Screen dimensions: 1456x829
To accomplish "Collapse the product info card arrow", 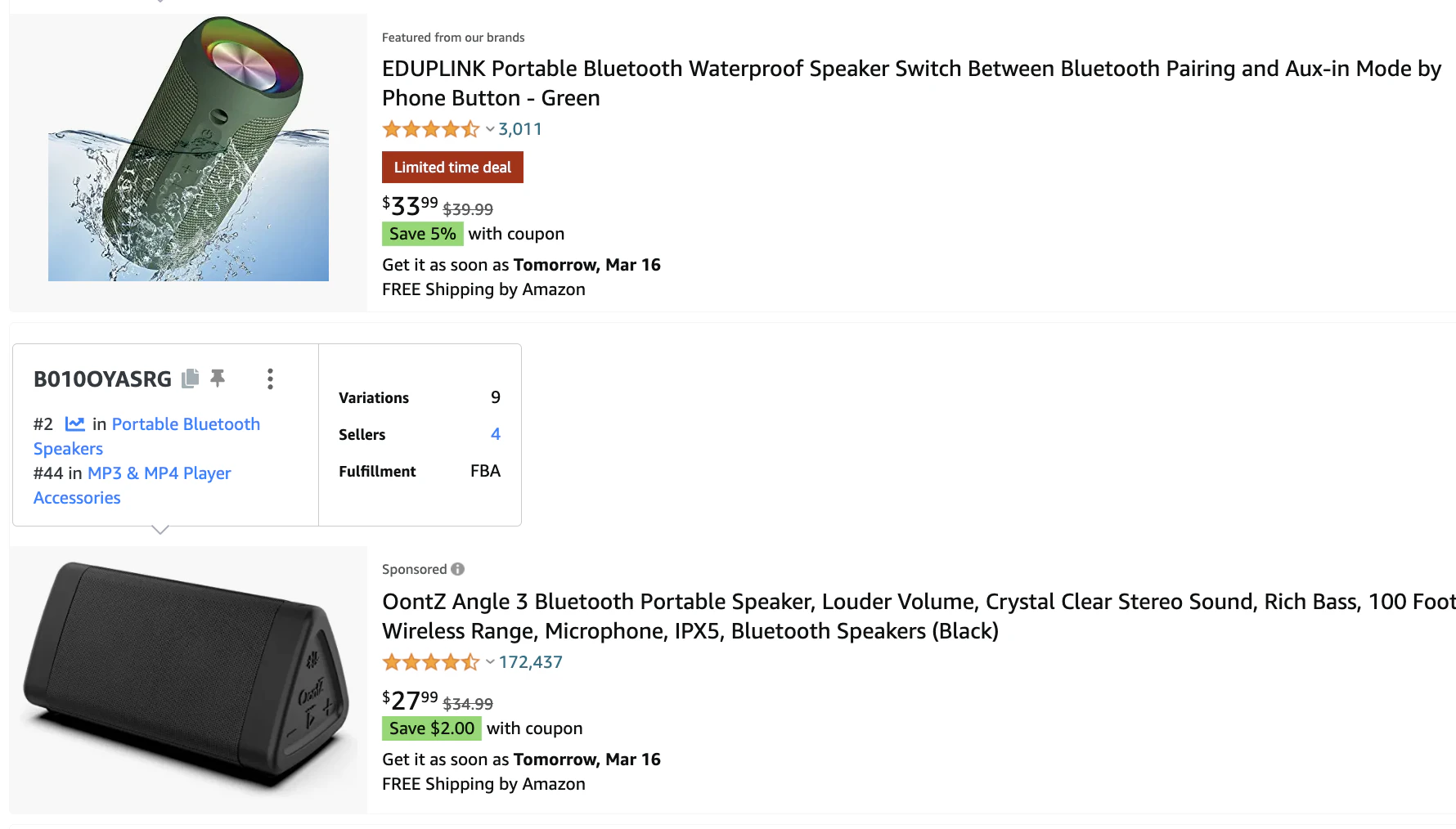I will coord(160,530).
